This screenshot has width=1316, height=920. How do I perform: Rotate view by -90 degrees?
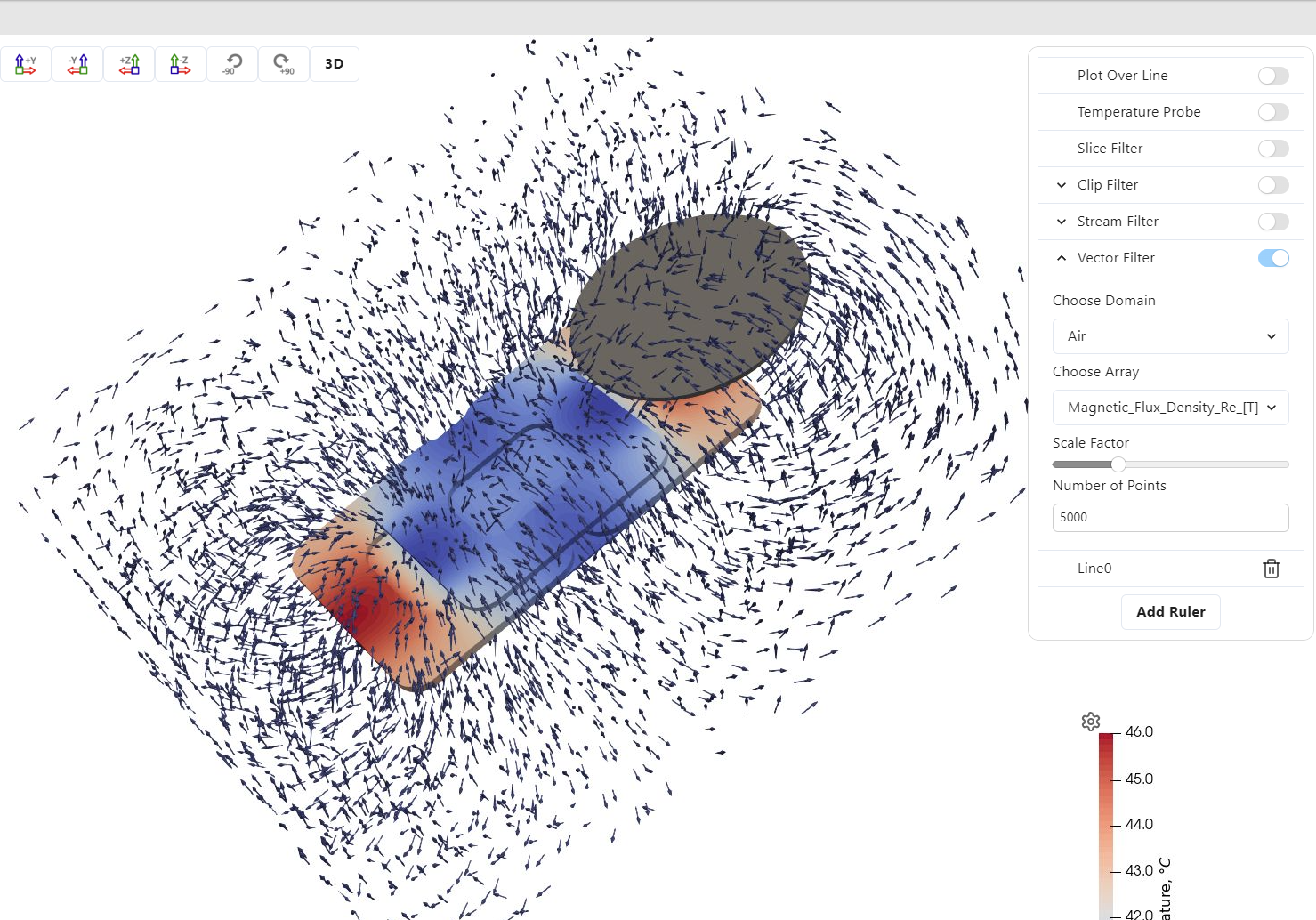pyautogui.click(x=232, y=64)
